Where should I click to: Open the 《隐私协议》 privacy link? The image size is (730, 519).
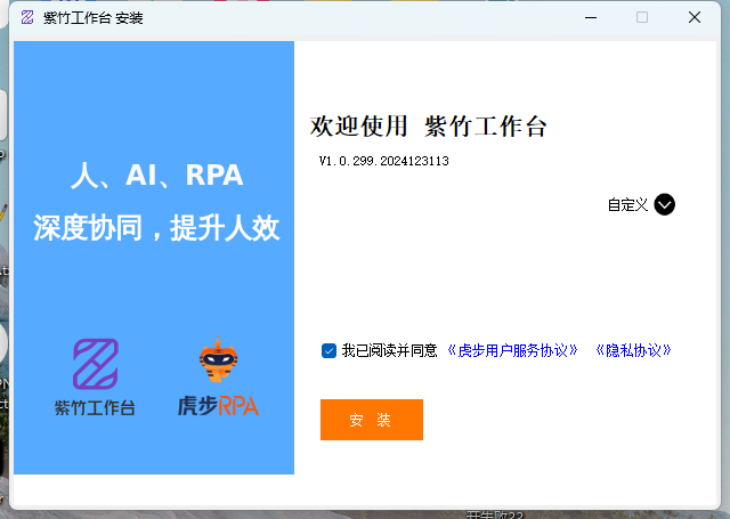(634, 350)
